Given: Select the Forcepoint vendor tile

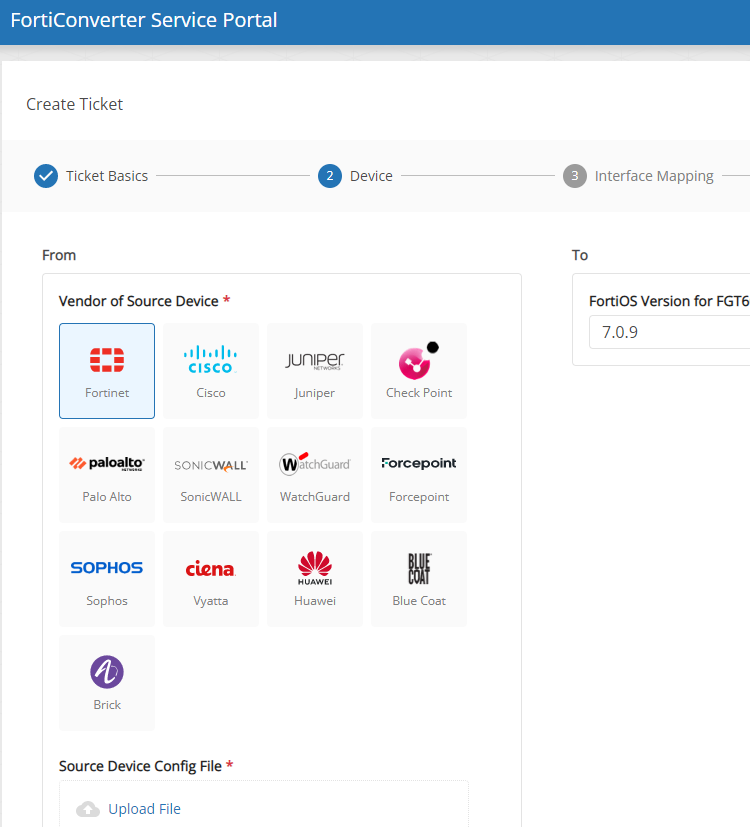Looking at the screenshot, I should [419, 475].
